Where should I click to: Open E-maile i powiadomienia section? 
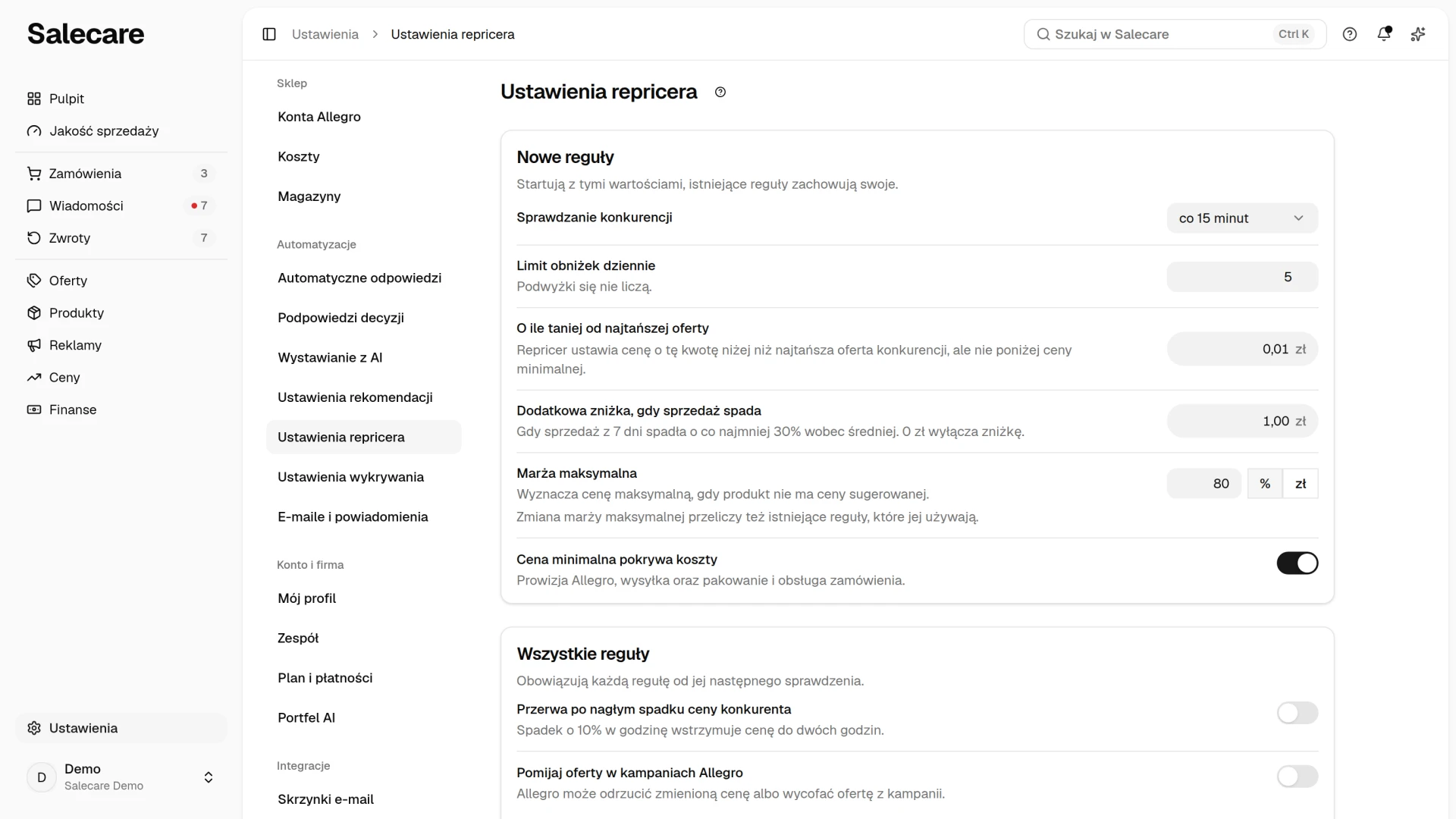[x=364, y=516]
